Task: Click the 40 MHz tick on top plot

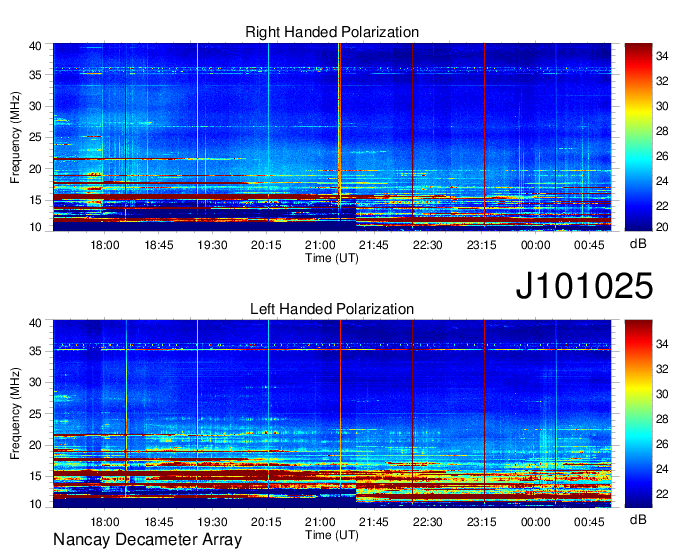Action: pyautogui.click(x=35, y=46)
